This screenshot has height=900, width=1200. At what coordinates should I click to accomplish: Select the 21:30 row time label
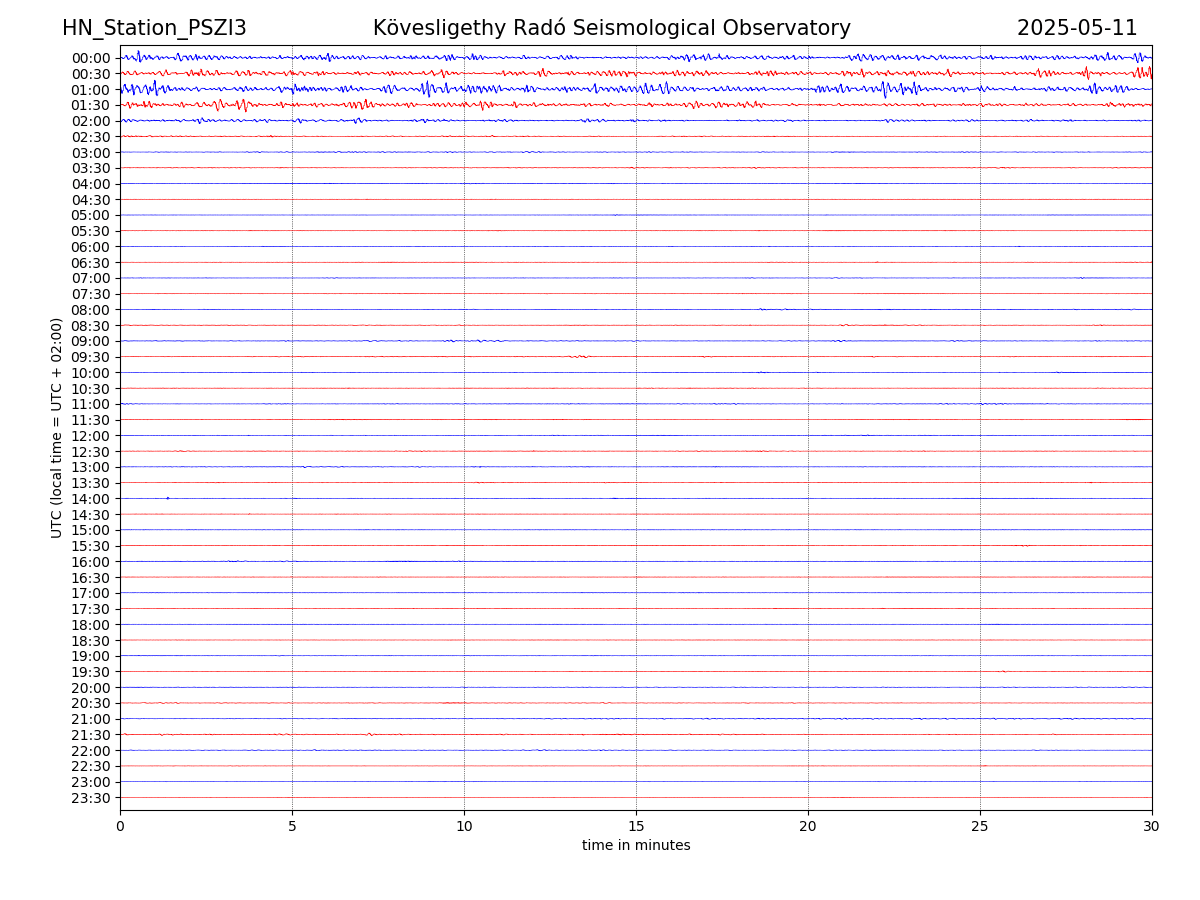[91, 735]
